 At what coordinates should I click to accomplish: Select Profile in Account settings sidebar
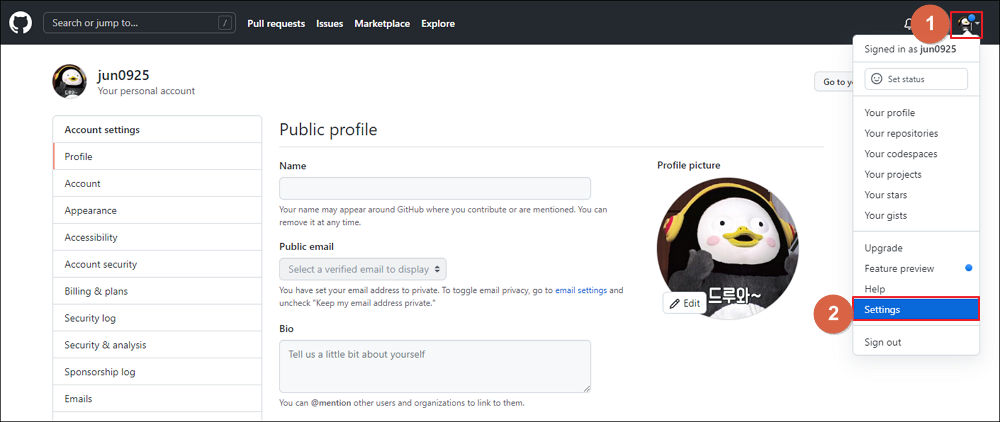tap(157, 156)
